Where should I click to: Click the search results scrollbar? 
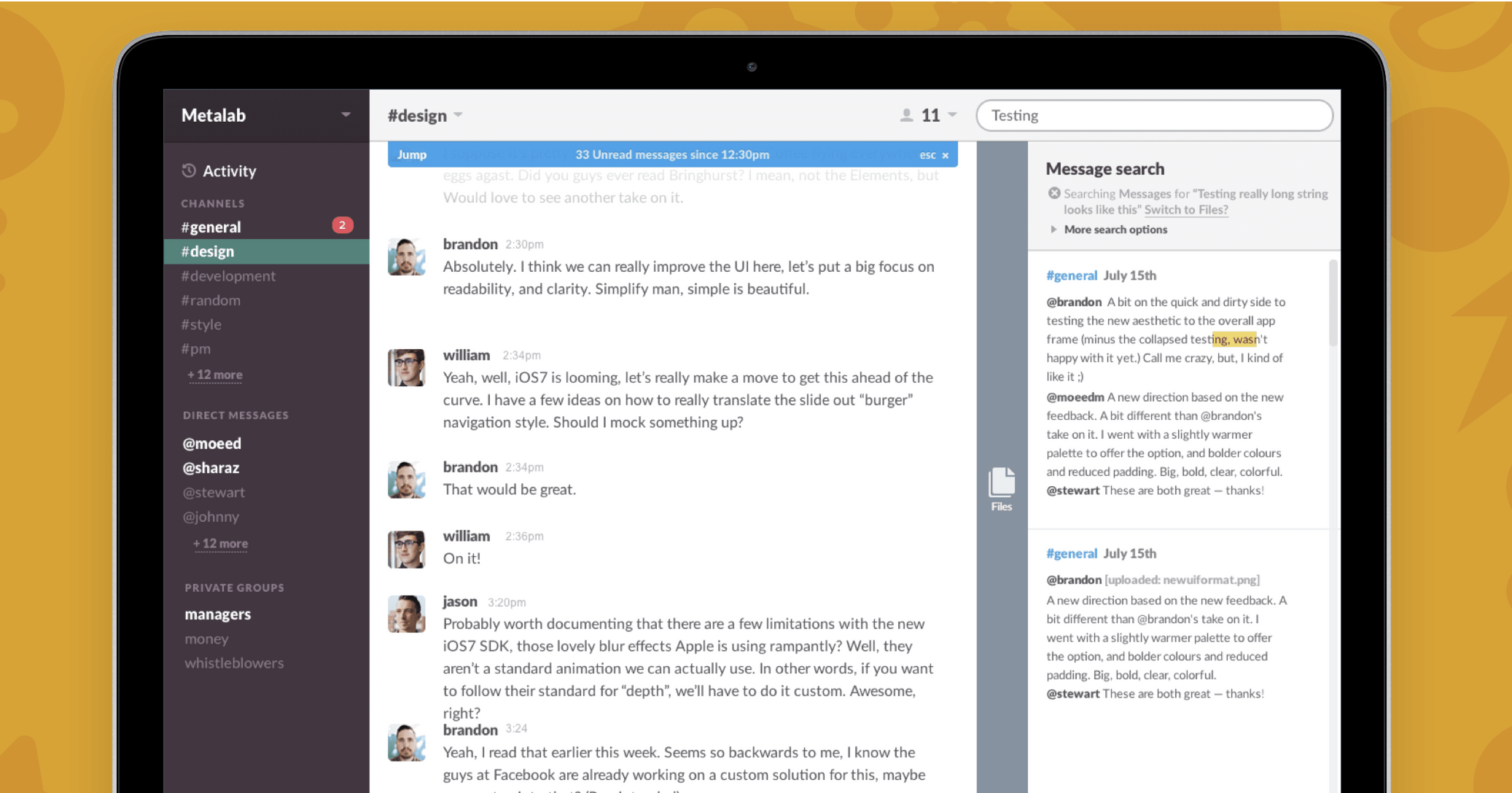(x=1333, y=304)
